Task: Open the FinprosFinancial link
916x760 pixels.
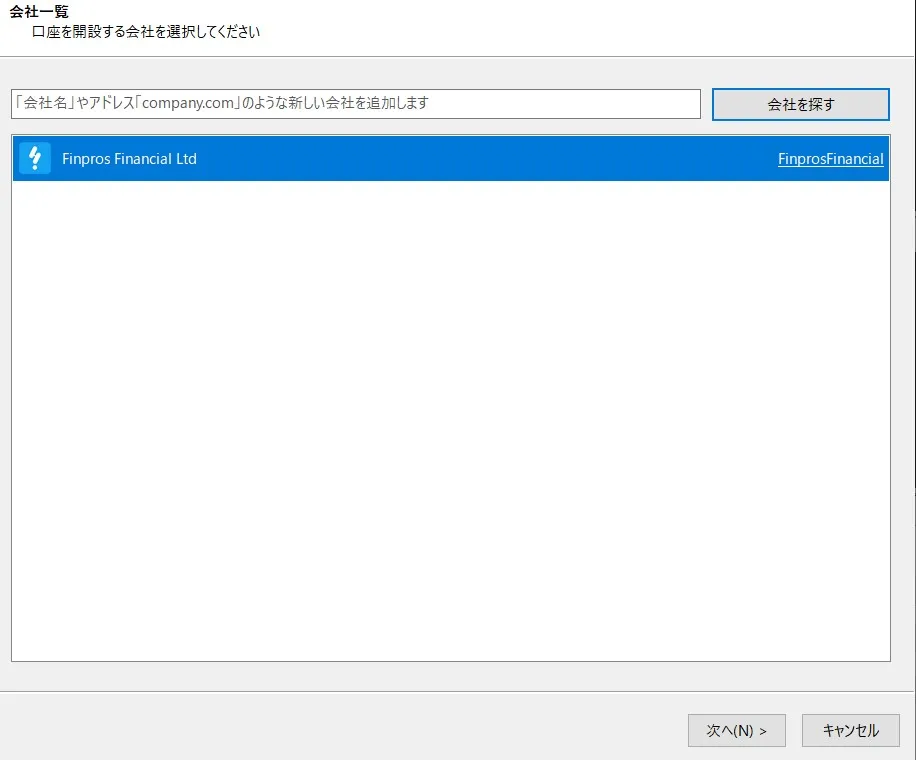Action: [830, 159]
